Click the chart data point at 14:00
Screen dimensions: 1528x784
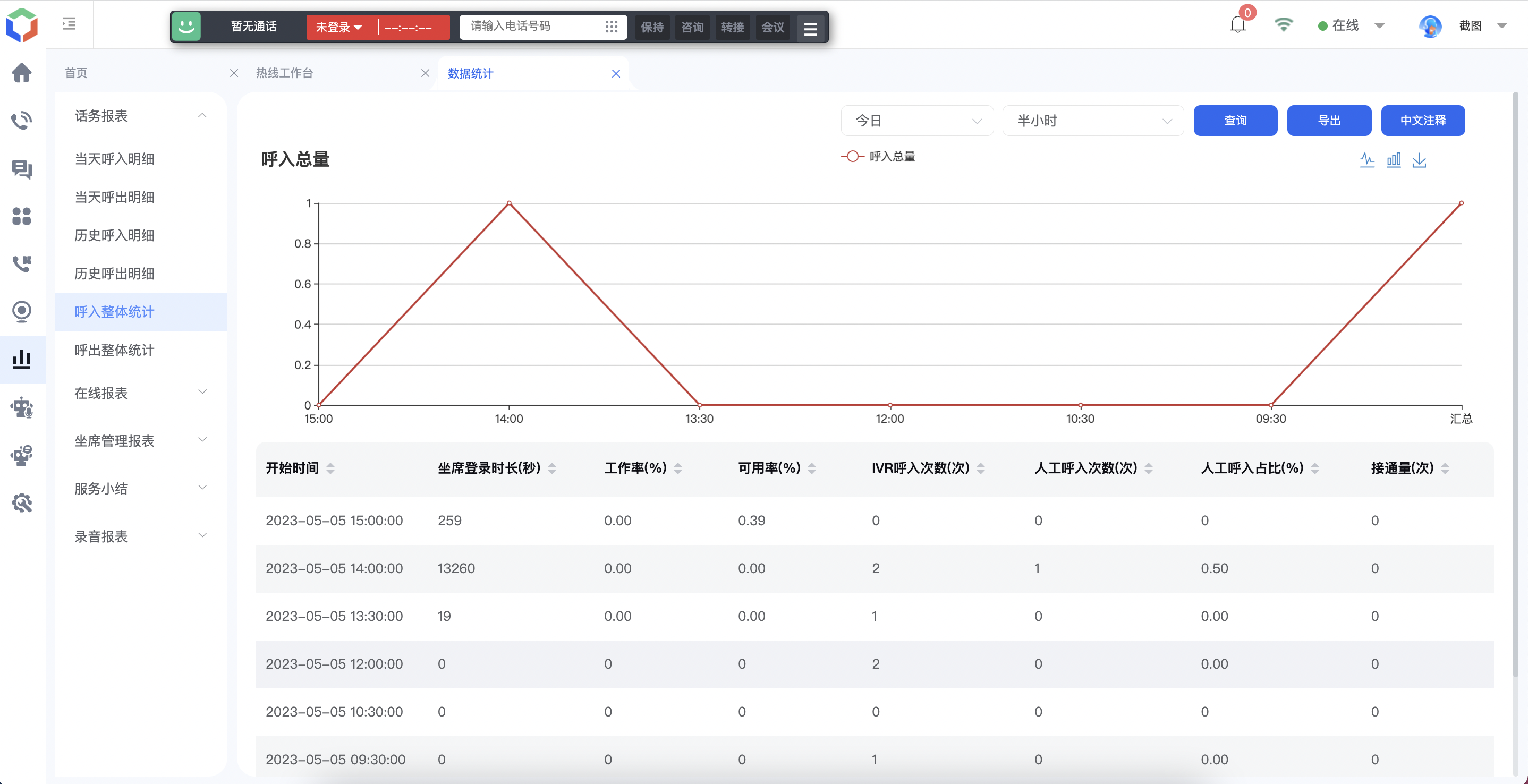(509, 203)
